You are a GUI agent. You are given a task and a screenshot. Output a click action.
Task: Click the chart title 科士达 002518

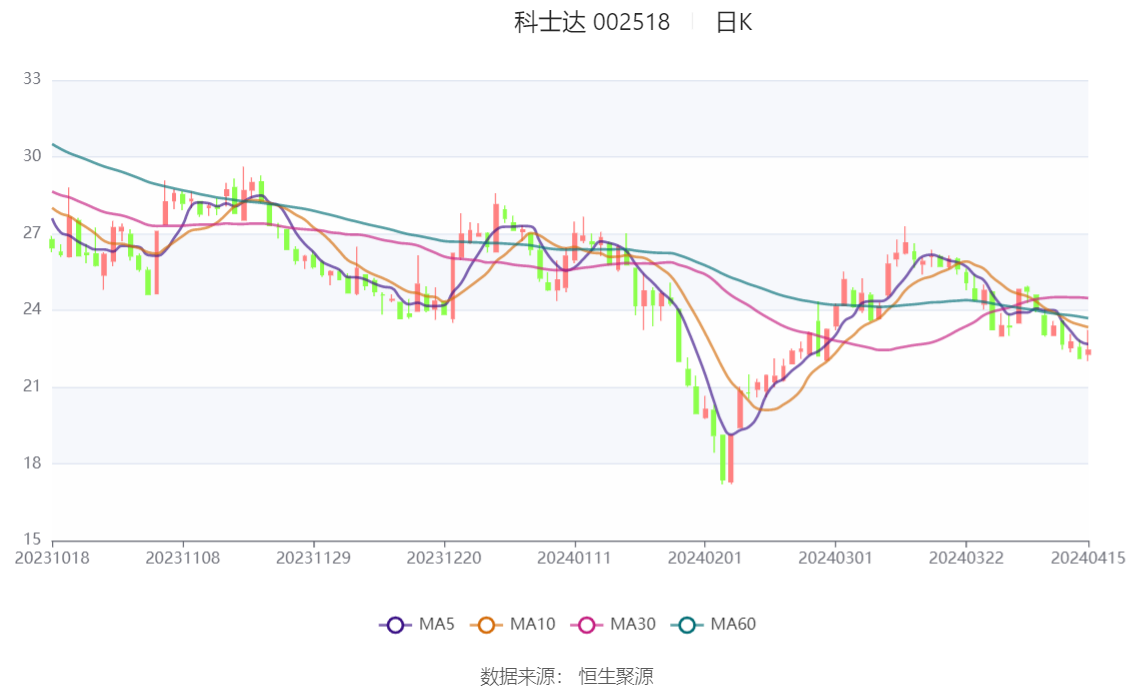coord(592,22)
